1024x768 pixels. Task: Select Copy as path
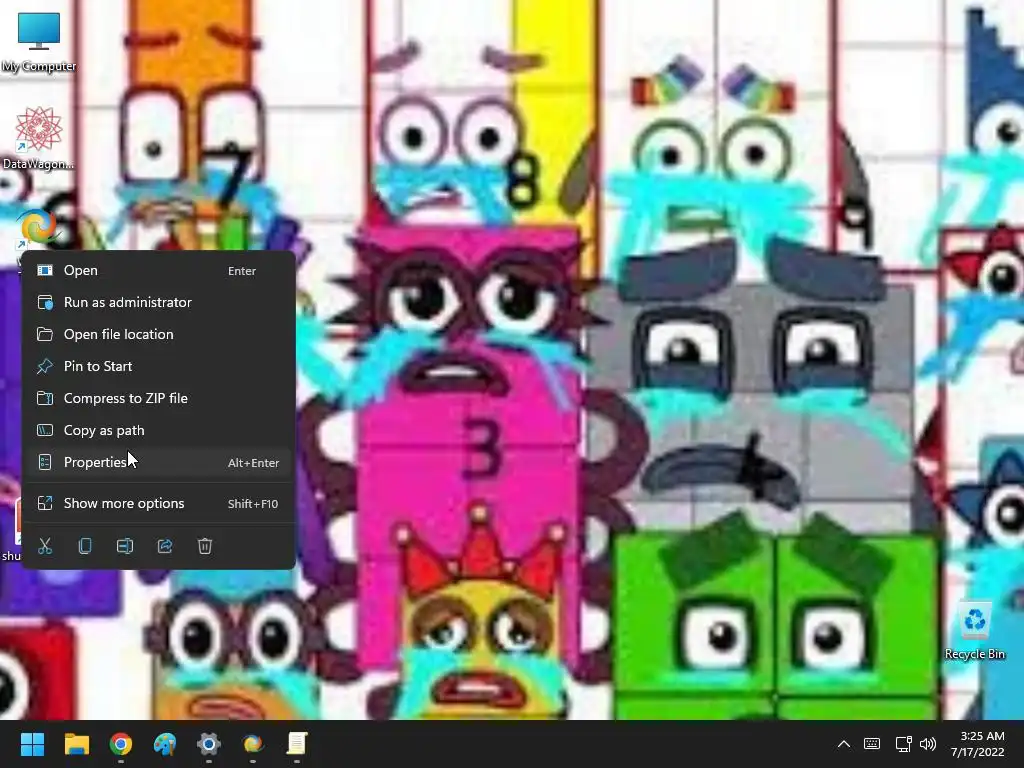coord(159,430)
